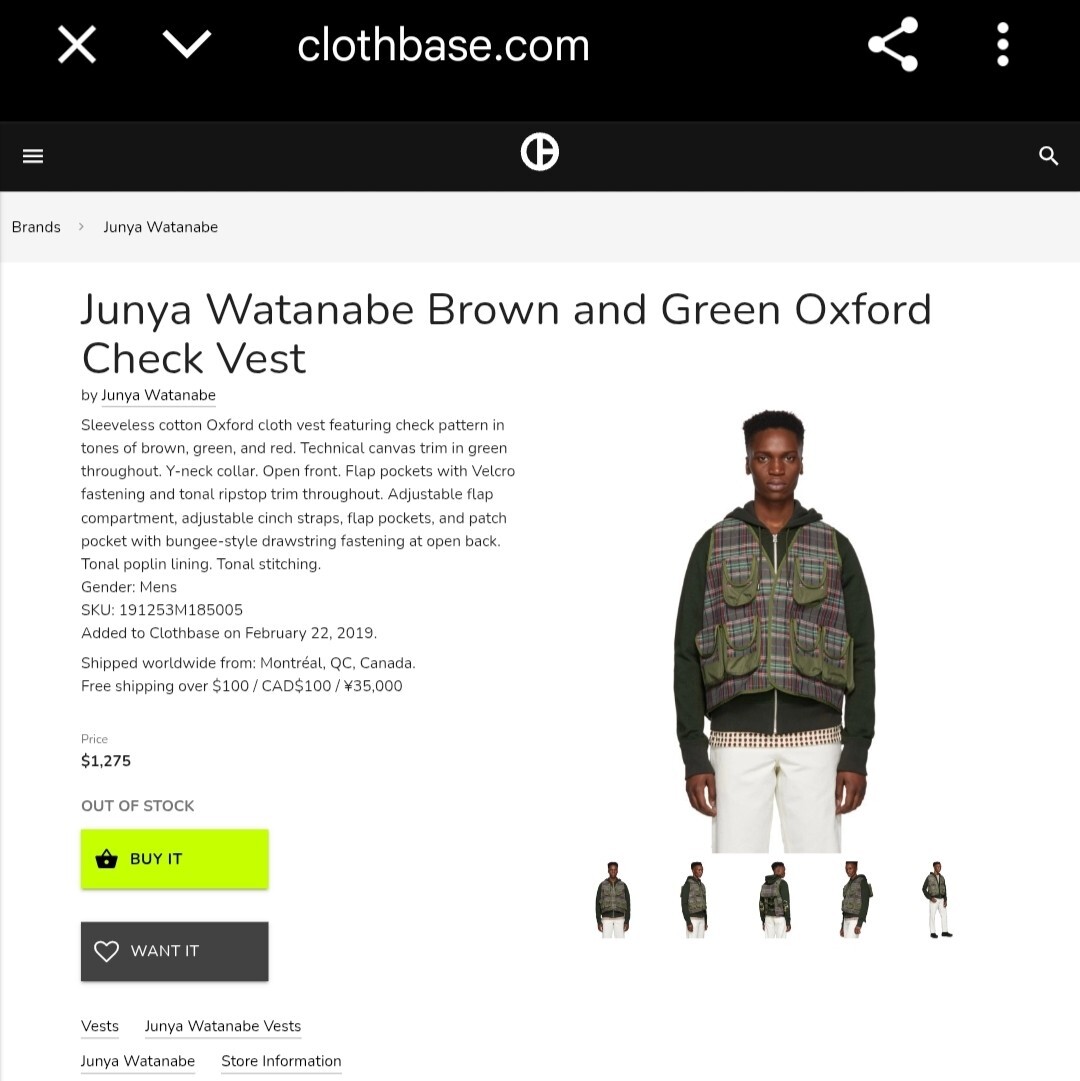The image size is (1080, 1081).
Task: Open site search with the magnifier icon
Action: point(1048,156)
